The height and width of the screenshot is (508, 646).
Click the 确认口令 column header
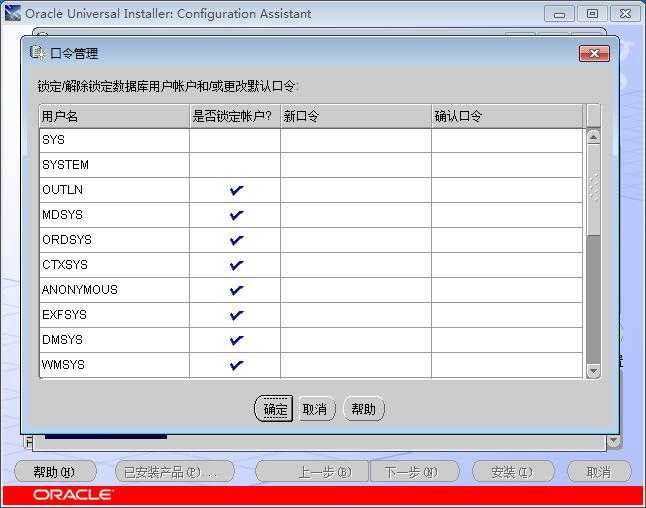tap(507, 116)
